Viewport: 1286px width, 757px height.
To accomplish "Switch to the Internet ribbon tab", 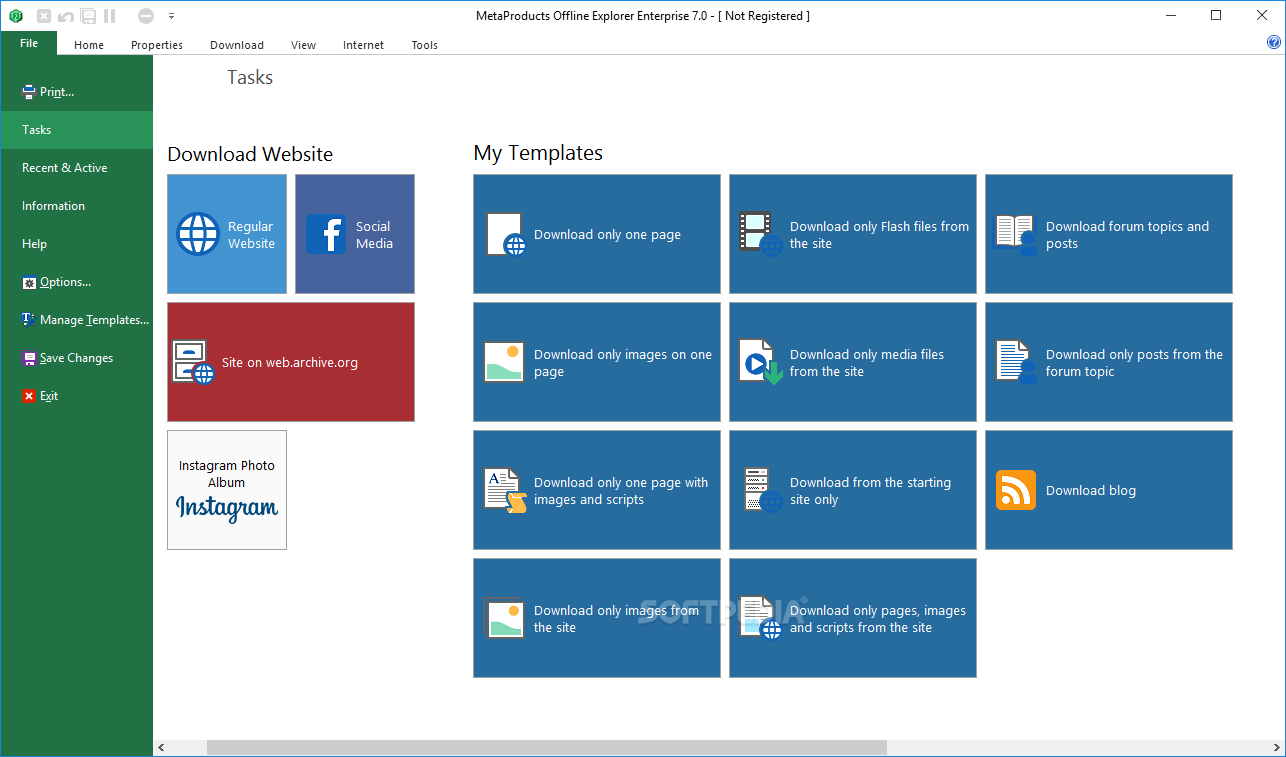I will coord(363,45).
